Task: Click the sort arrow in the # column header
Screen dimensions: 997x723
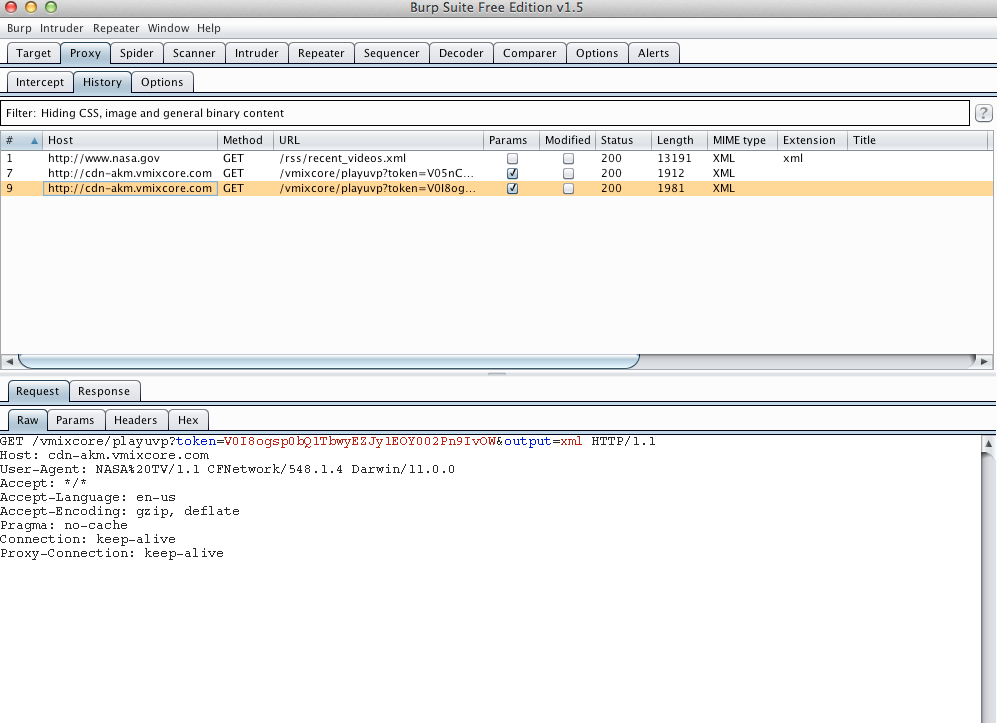Action: 35,141
